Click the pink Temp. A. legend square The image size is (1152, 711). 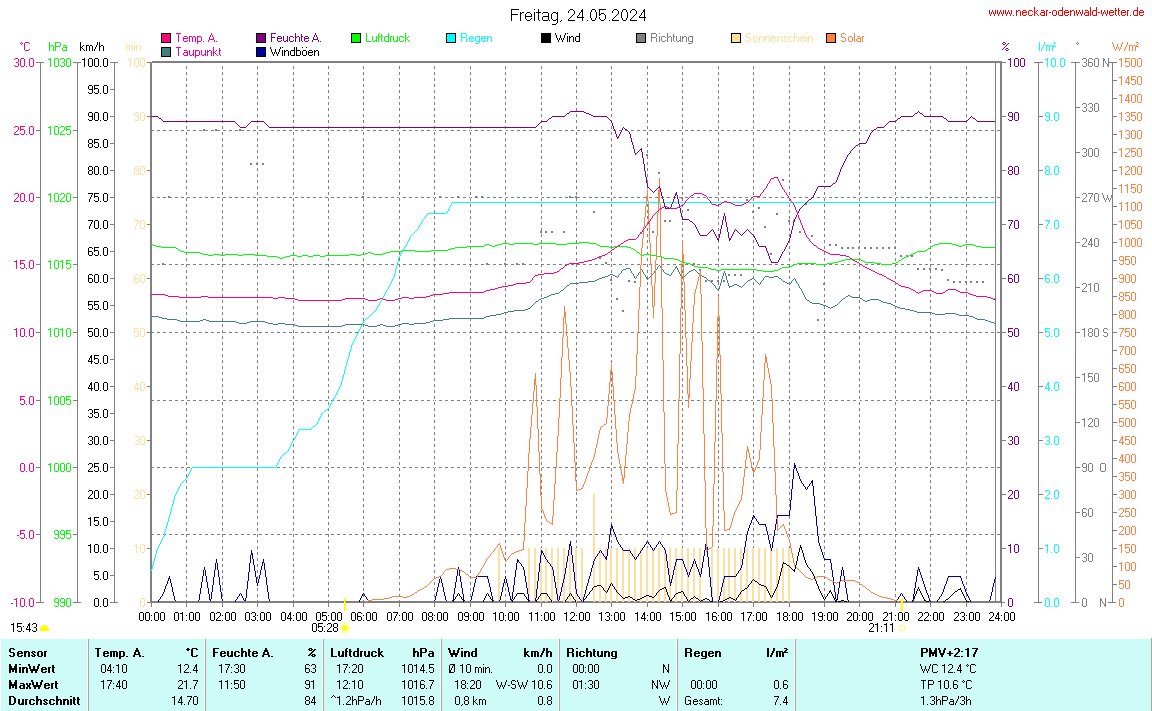pyautogui.click(x=166, y=39)
